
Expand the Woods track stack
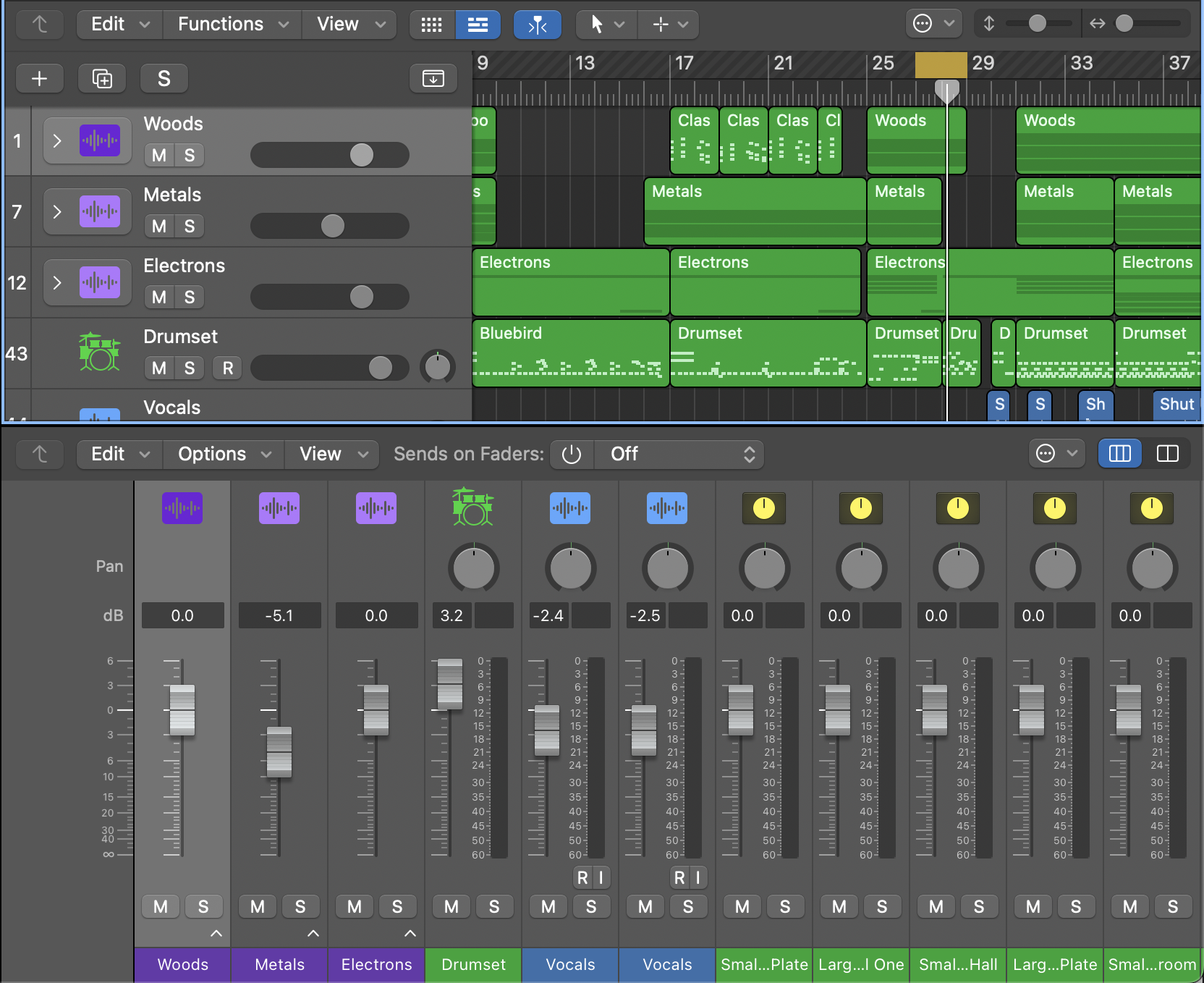tap(57, 140)
